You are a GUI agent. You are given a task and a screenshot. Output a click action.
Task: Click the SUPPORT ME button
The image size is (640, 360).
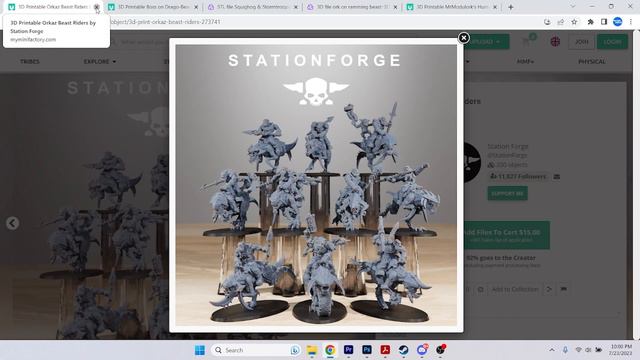pyautogui.click(x=507, y=193)
